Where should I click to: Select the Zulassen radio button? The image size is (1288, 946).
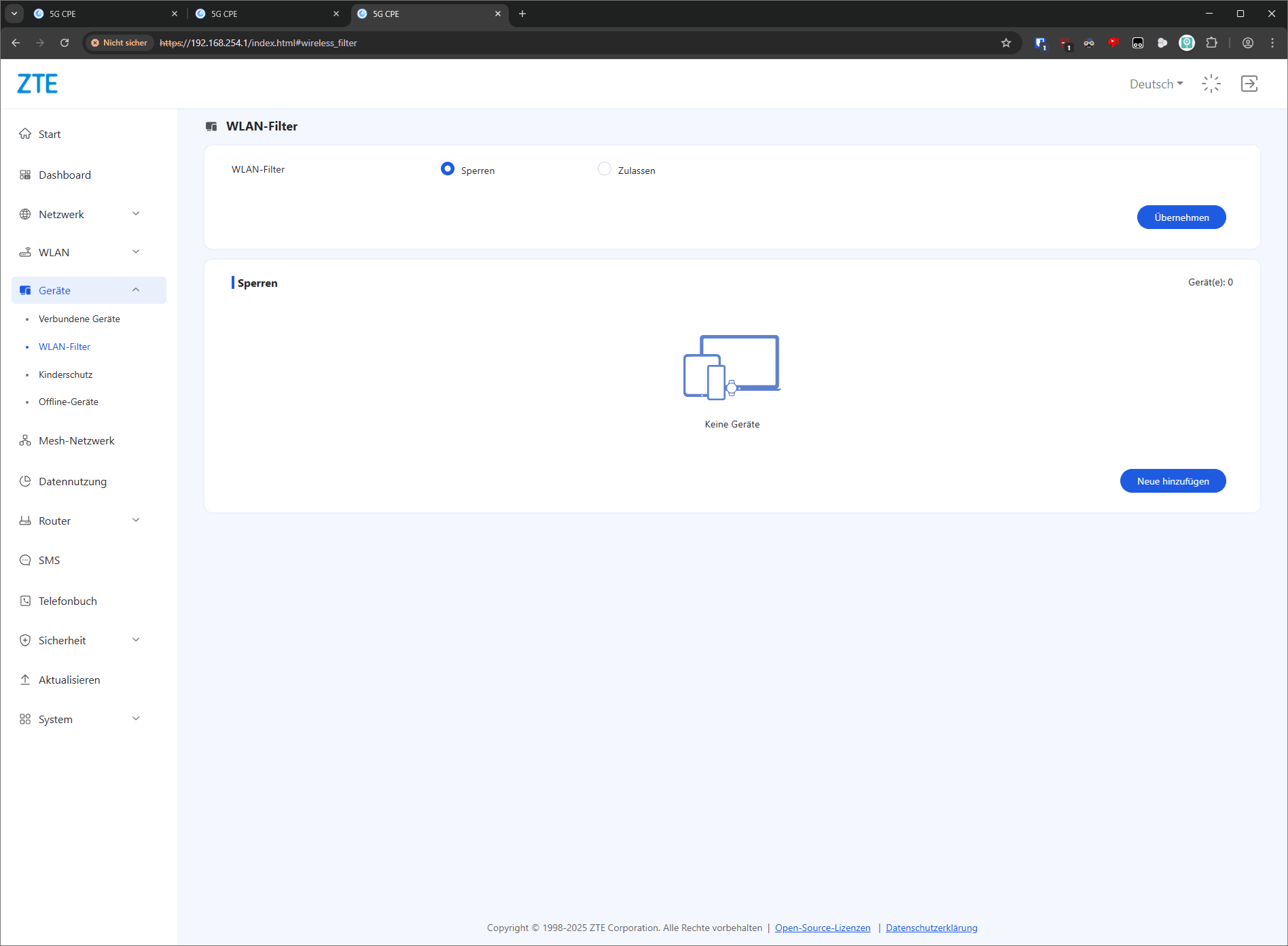[605, 169]
